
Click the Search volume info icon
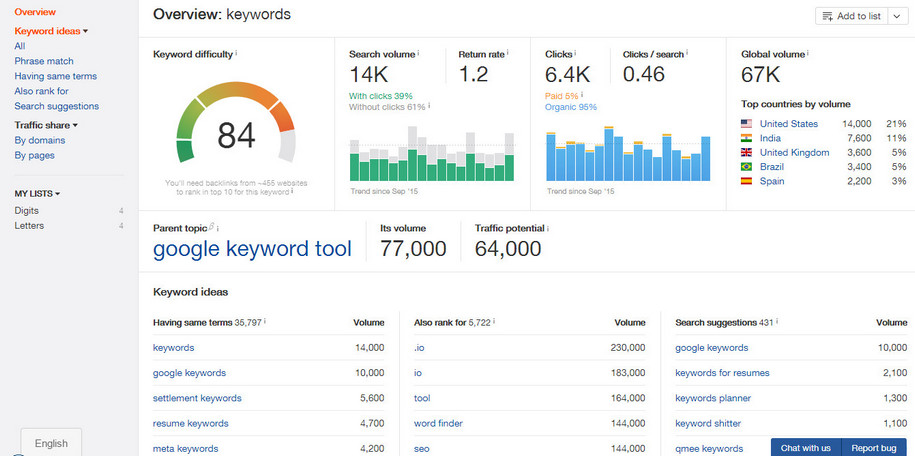point(418,53)
